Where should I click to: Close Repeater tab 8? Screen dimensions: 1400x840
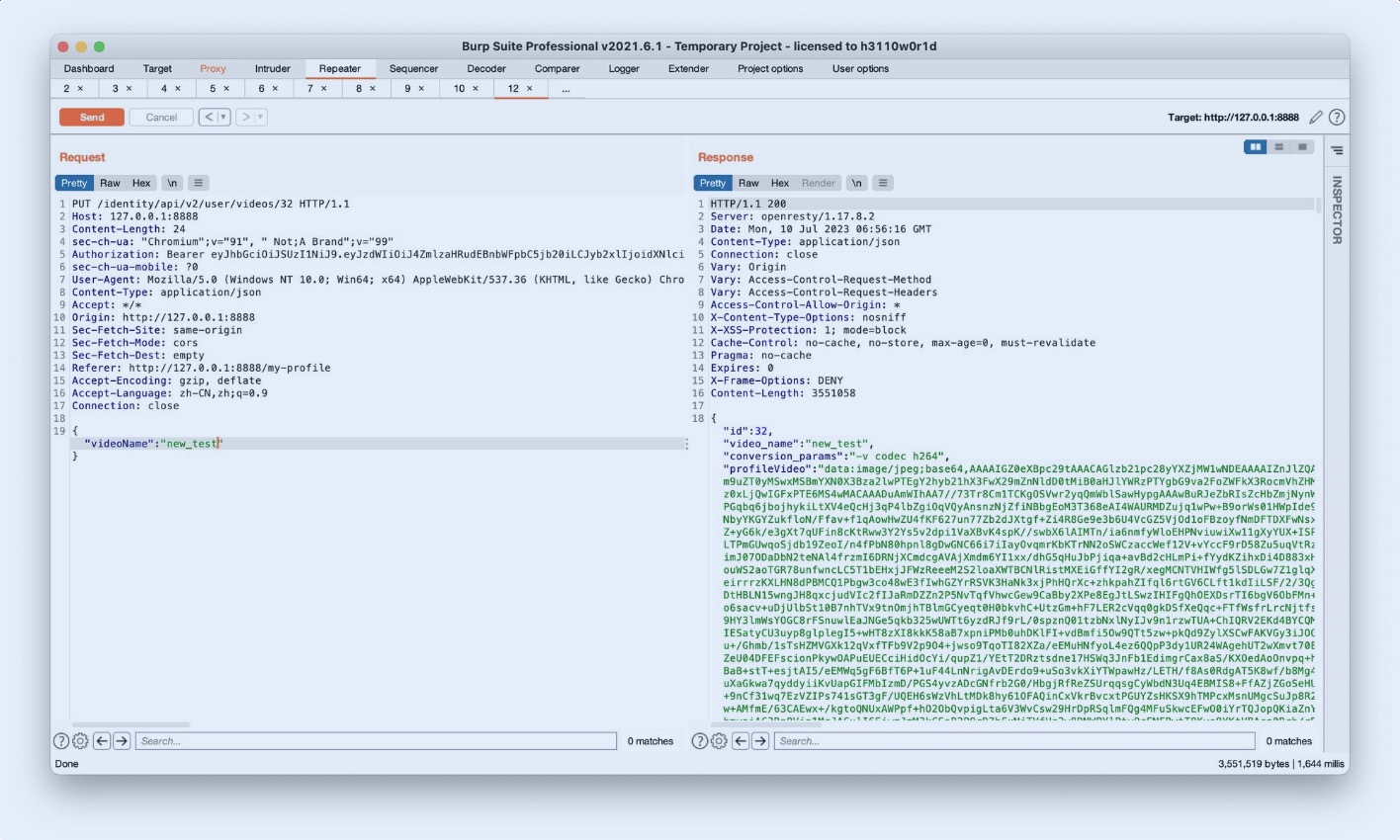click(373, 89)
